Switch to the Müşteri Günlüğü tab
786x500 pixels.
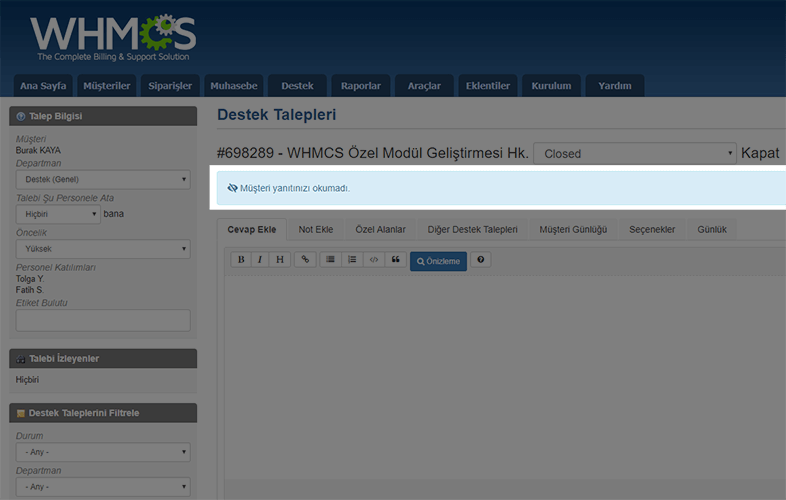click(573, 230)
